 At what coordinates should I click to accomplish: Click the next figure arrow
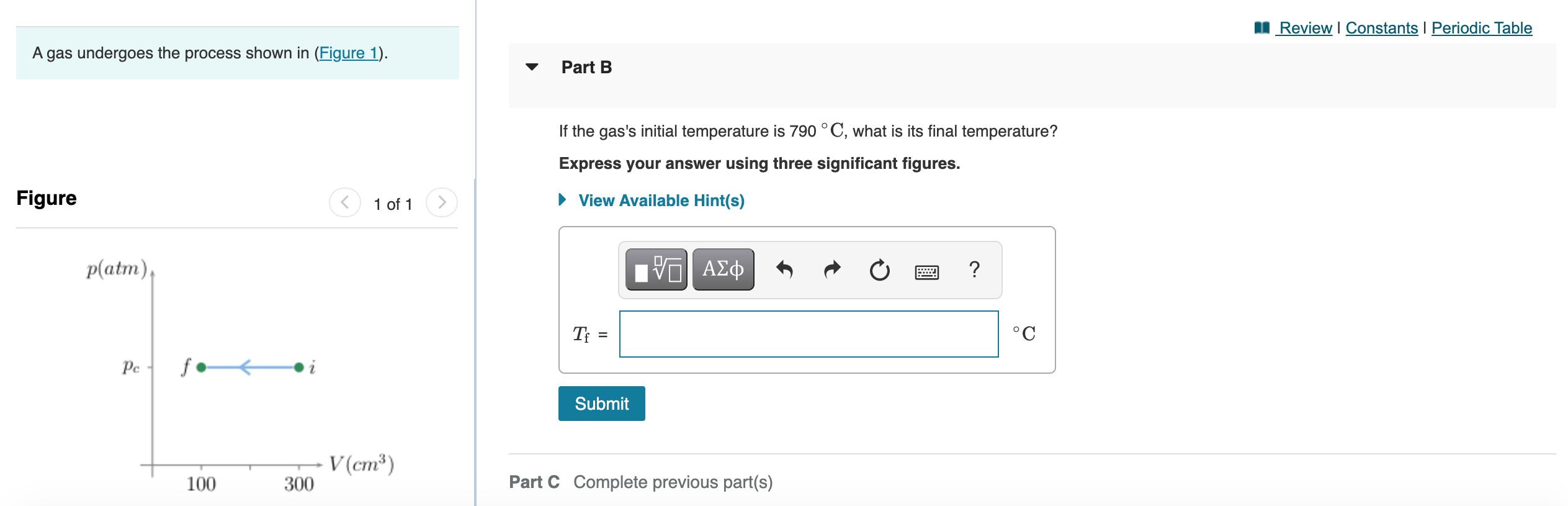[x=442, y=202]
